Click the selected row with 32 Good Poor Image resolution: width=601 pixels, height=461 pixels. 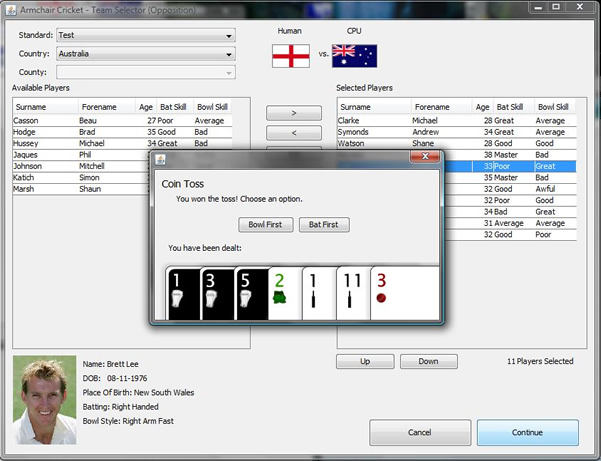pos(510,235)
